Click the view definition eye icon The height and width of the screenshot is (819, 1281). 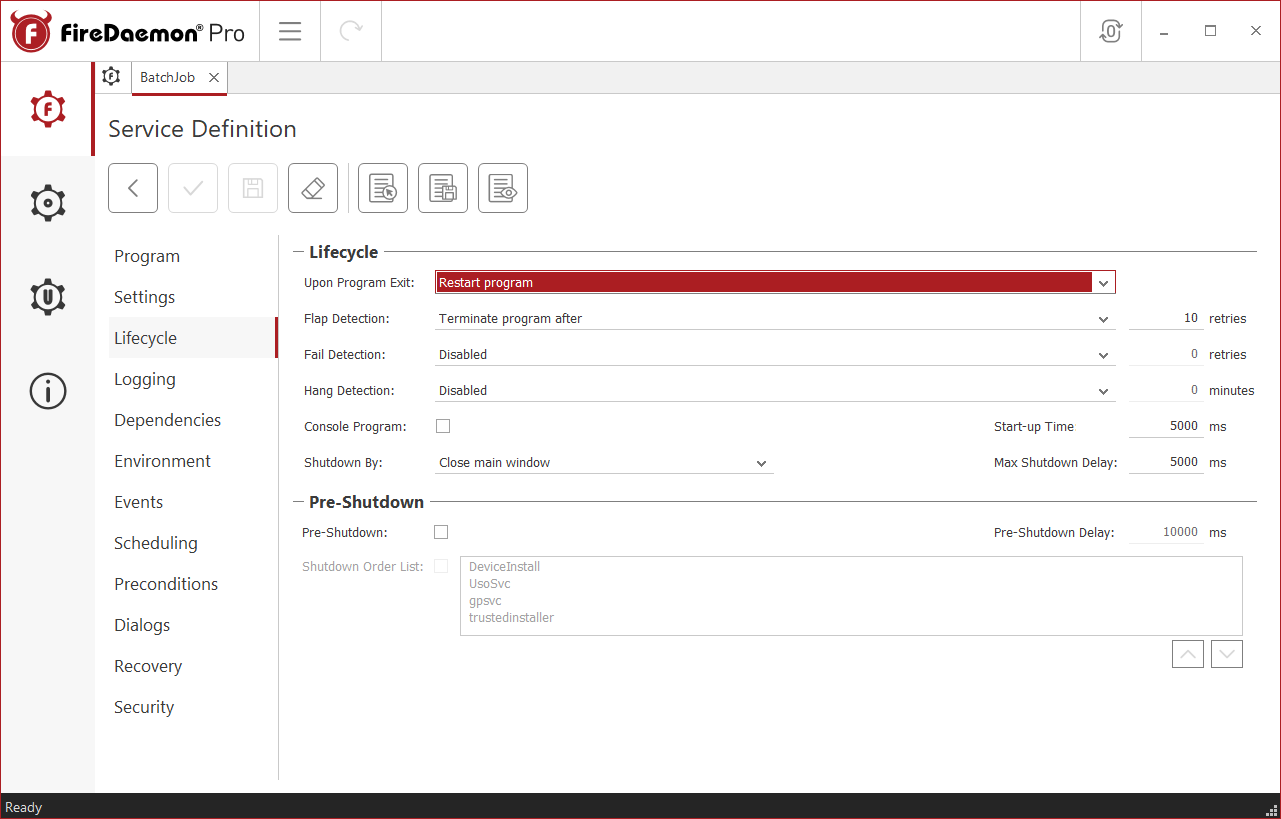pyautogui.click(x=503, y=188)
